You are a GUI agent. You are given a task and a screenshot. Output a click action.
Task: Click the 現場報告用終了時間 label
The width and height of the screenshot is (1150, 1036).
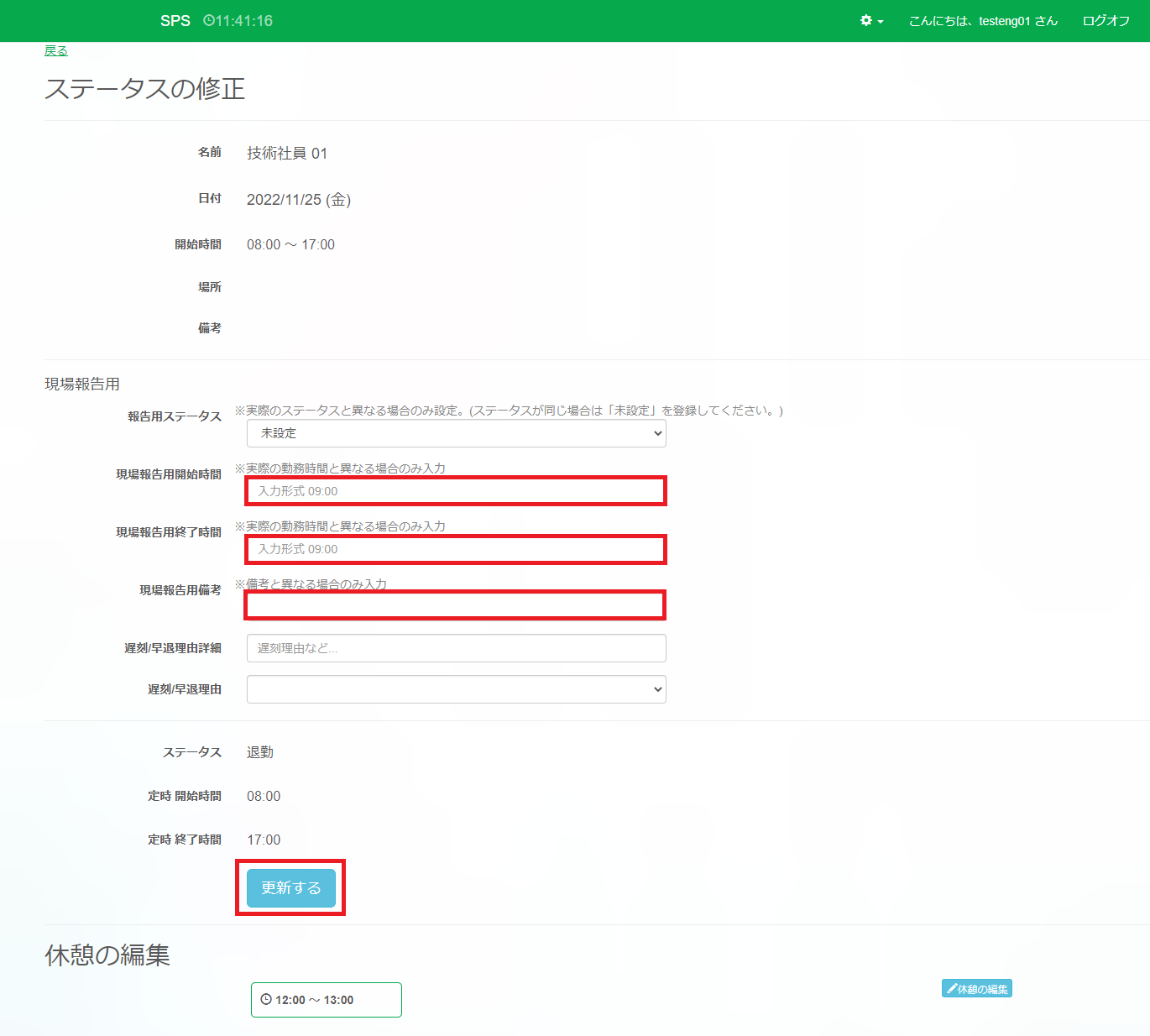click(x=168, y=532)
